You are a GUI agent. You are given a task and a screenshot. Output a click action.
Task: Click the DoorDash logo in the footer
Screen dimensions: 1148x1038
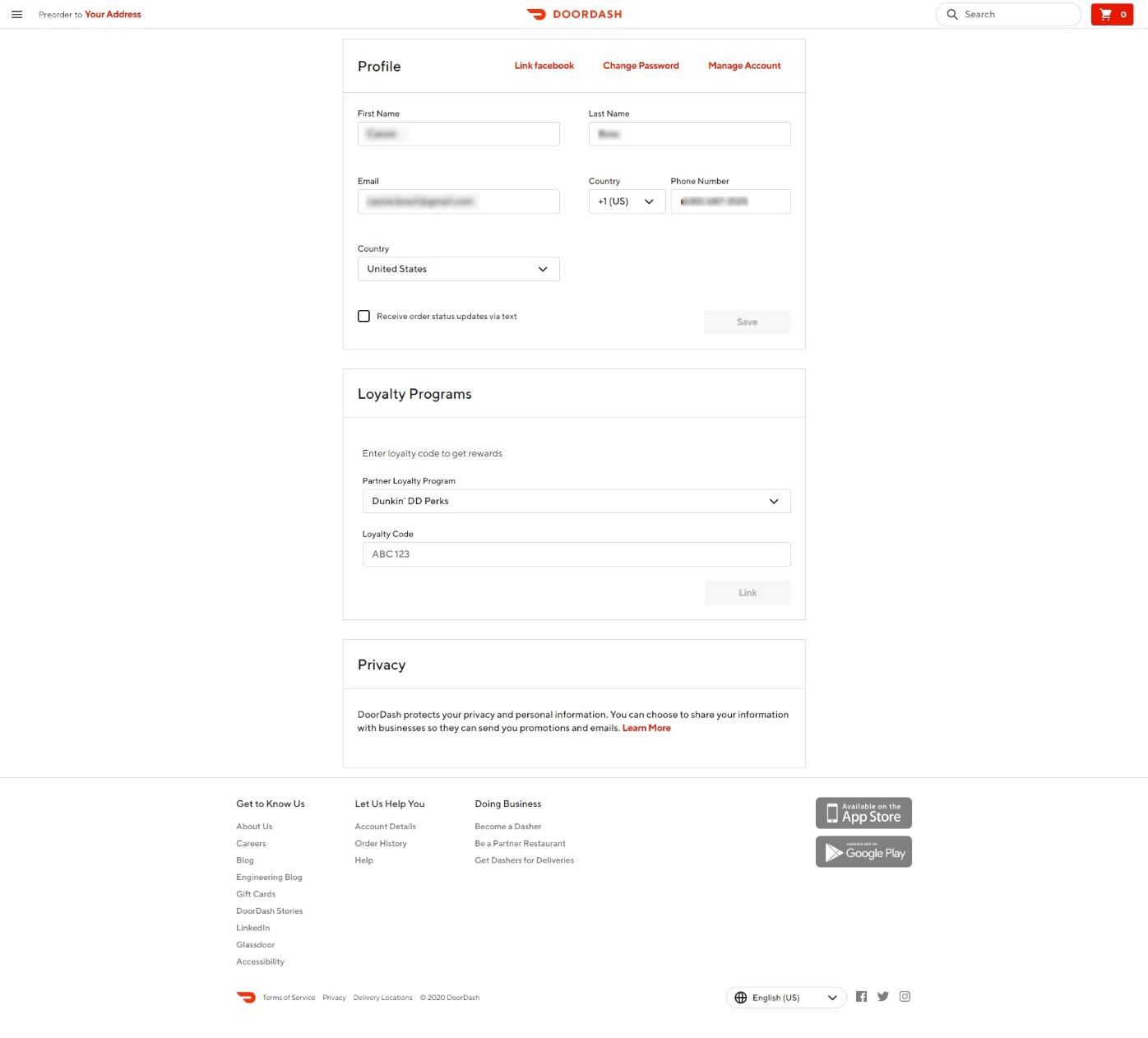pyautogui.click(x=246, y=997)
